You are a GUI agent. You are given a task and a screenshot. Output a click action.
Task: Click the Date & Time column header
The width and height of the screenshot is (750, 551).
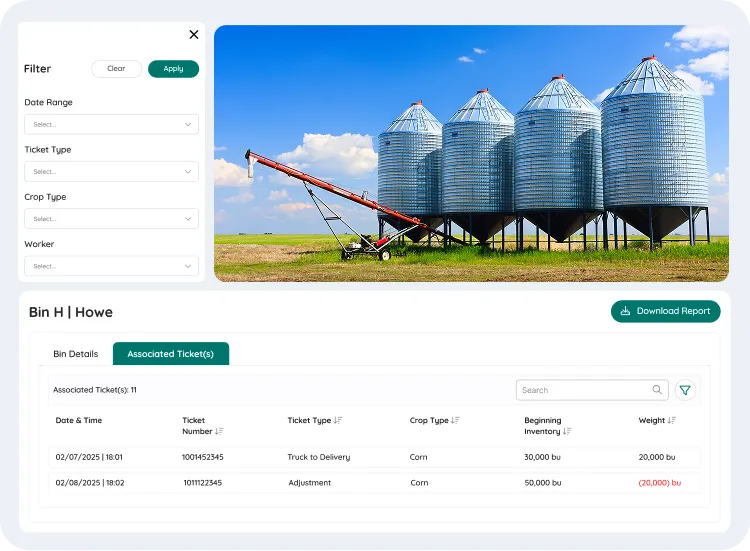79,420
